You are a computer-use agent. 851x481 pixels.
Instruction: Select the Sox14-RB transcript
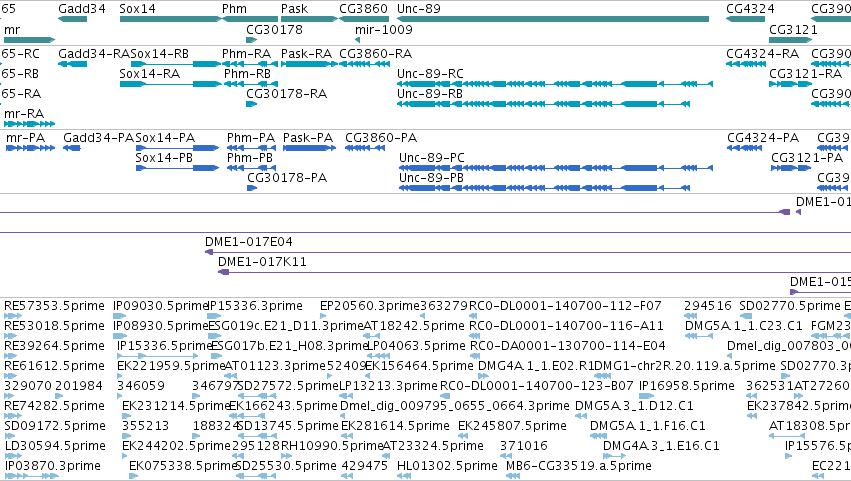point(176,64)
